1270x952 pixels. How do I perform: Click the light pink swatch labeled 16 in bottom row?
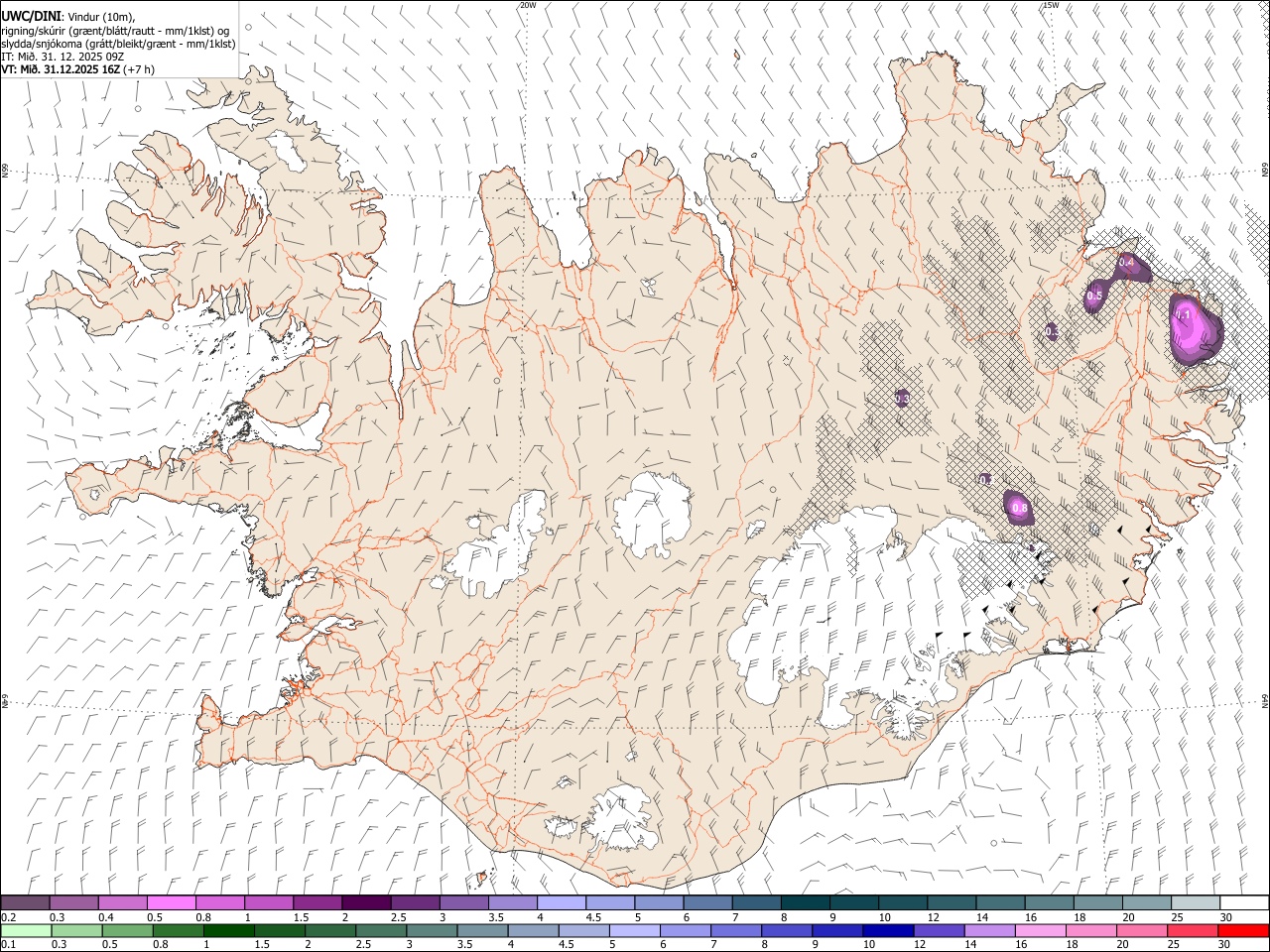(x=1041, y=930)
